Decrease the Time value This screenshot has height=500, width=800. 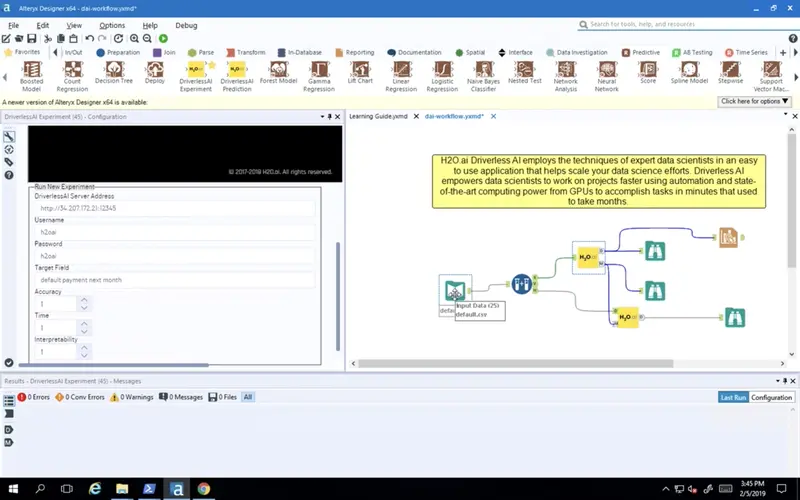[x=84, y=332]
